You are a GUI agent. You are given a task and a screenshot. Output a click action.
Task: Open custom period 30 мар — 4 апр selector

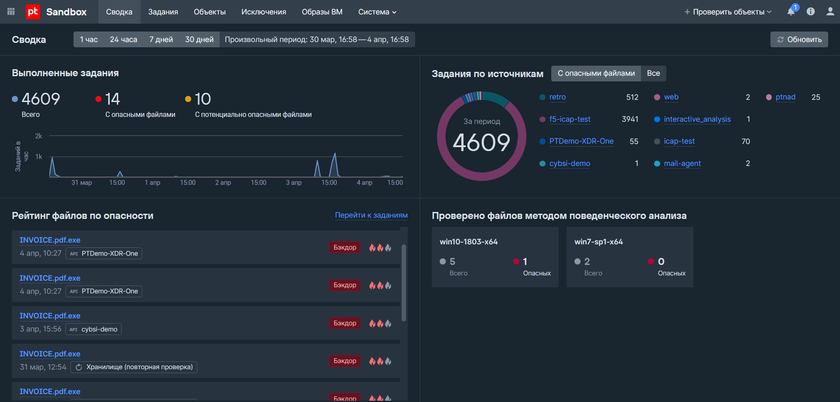317,40
